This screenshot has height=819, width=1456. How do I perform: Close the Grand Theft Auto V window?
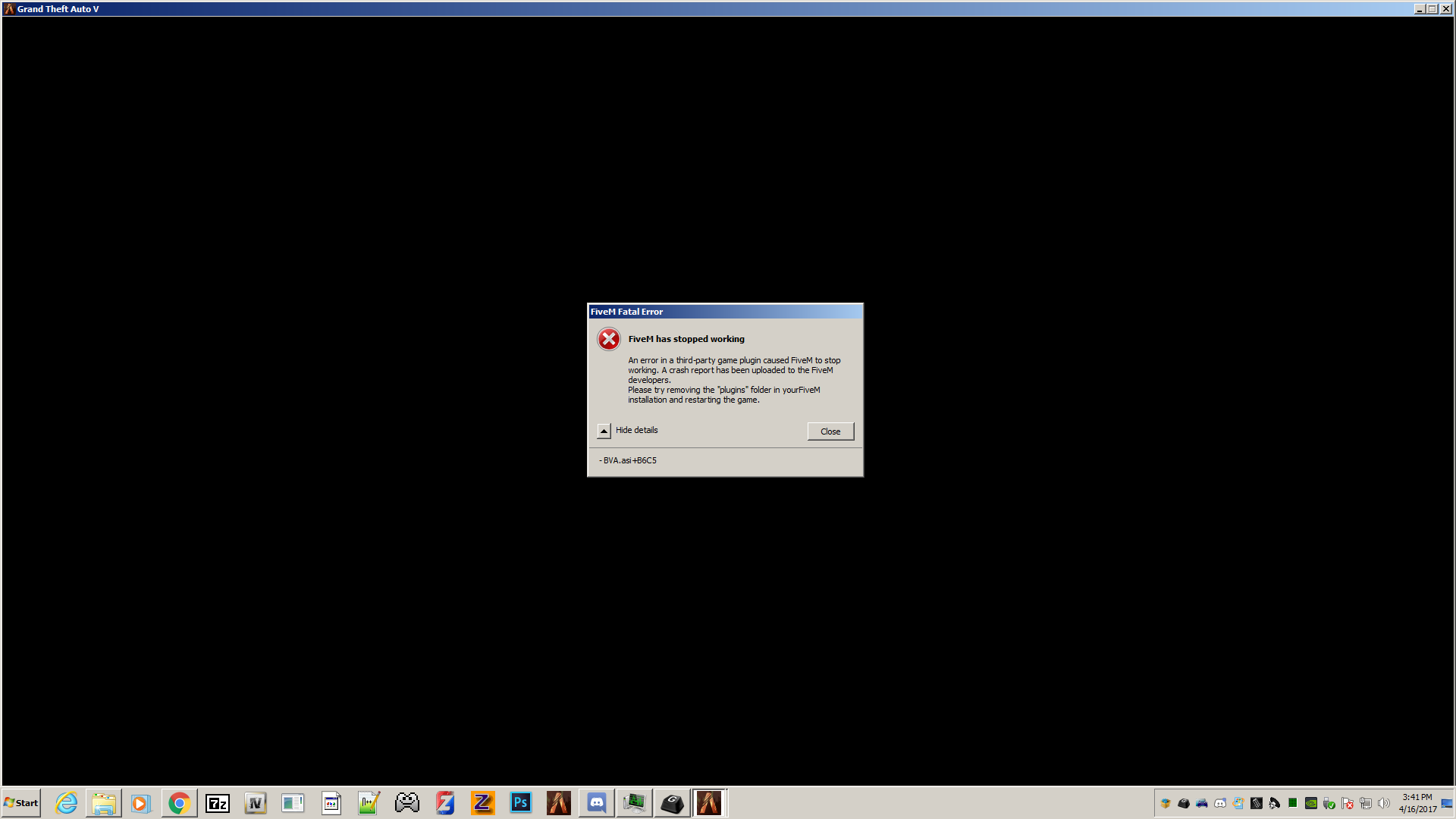pyautogui.click(x=1445, y=9)
